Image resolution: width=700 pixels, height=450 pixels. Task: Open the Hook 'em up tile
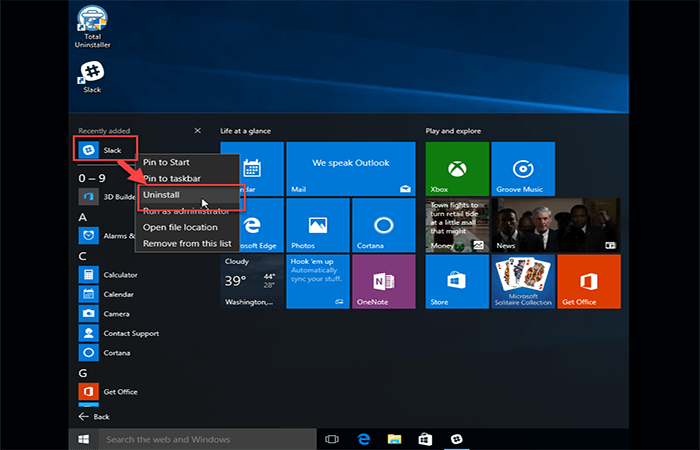click(x=318, y=281)
